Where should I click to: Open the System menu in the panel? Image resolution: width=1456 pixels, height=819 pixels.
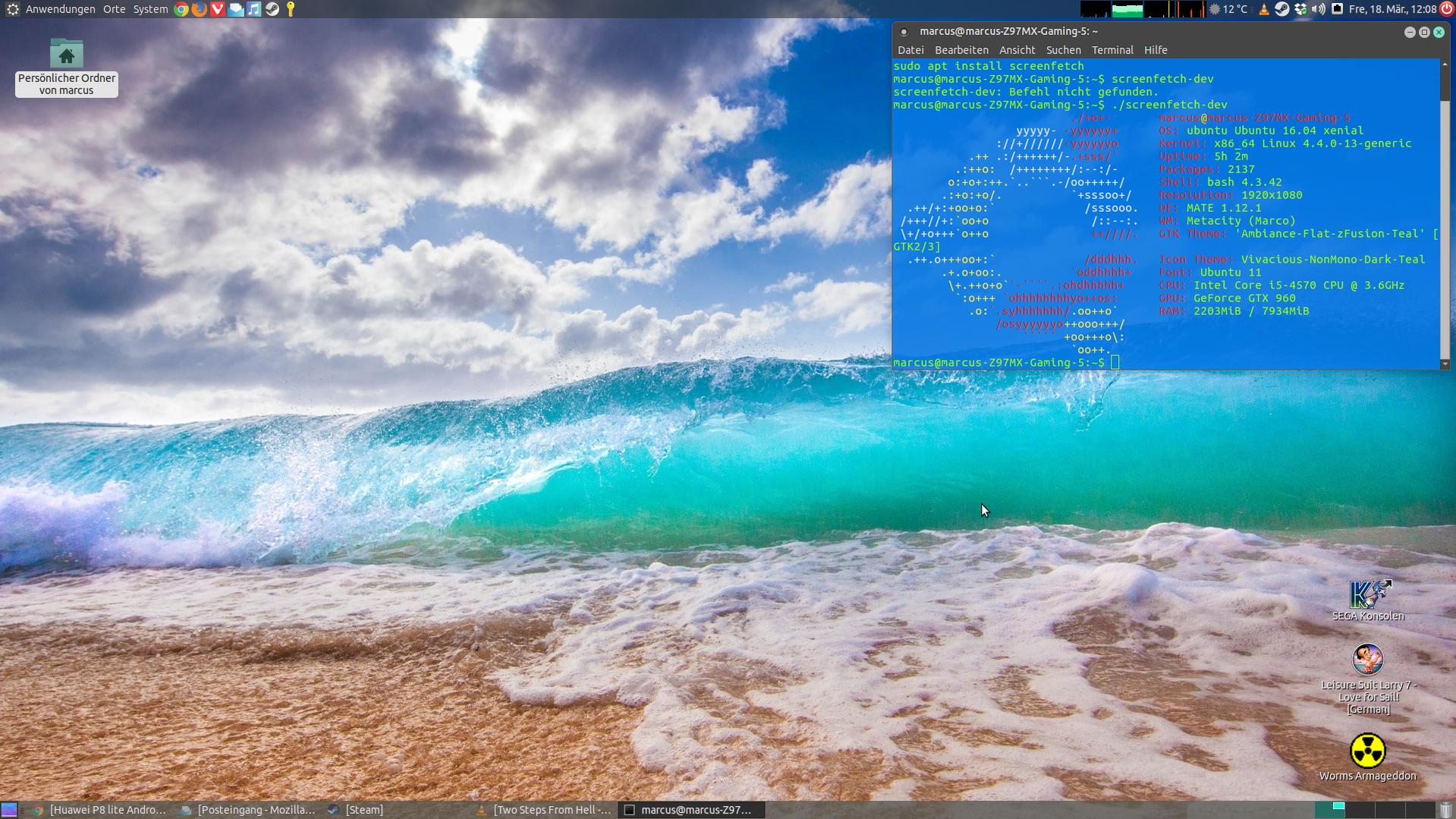[150, 9]
